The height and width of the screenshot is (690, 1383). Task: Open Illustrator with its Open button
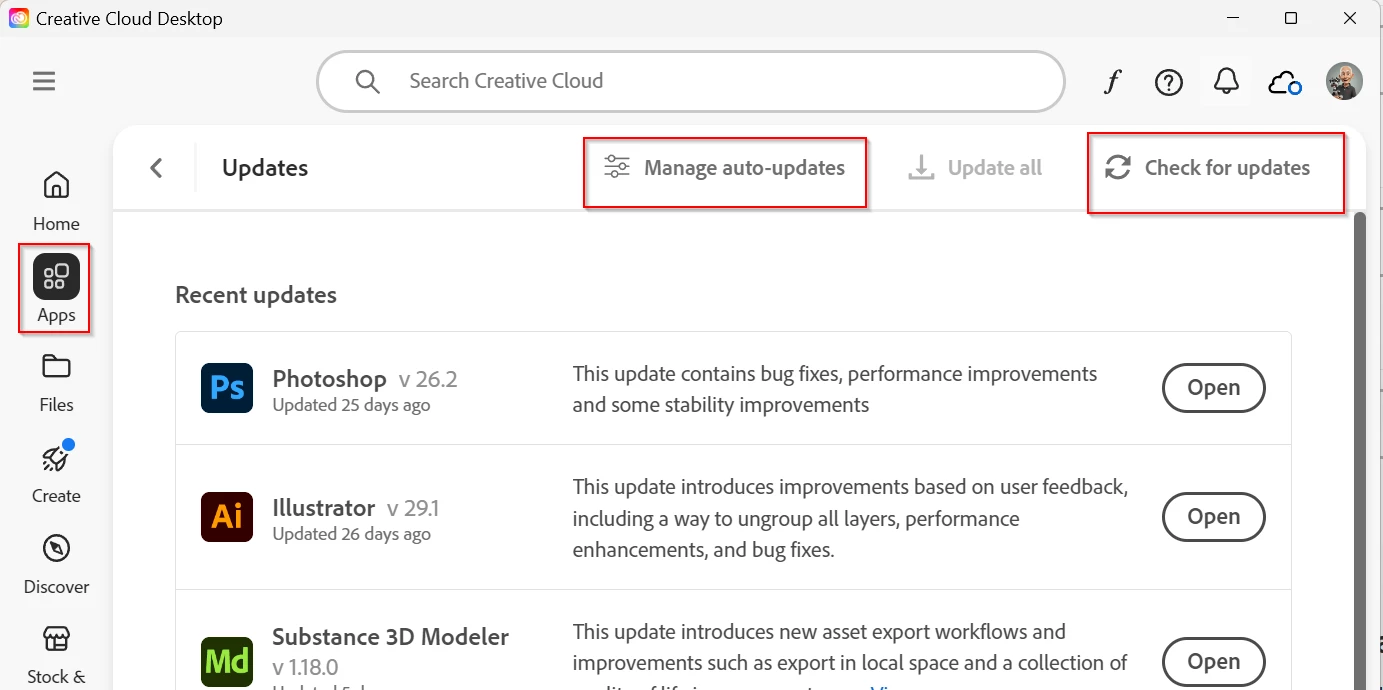point(1214,517)
